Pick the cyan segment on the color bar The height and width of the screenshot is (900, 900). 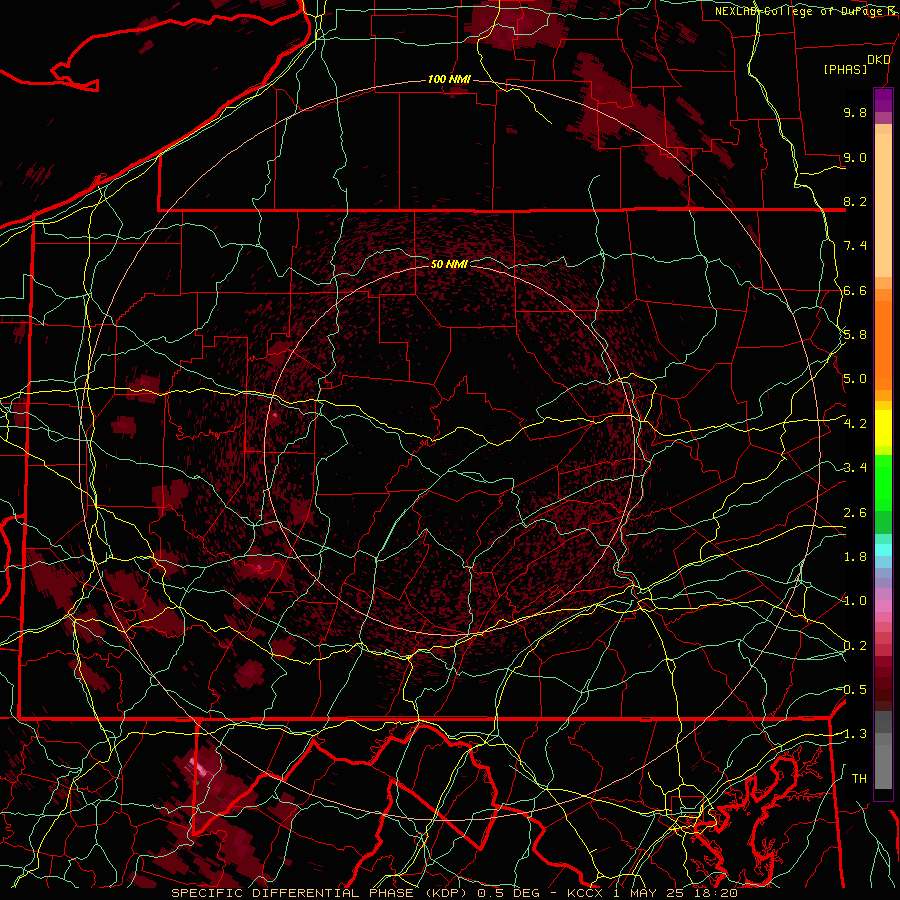click(x=883, y=550)
